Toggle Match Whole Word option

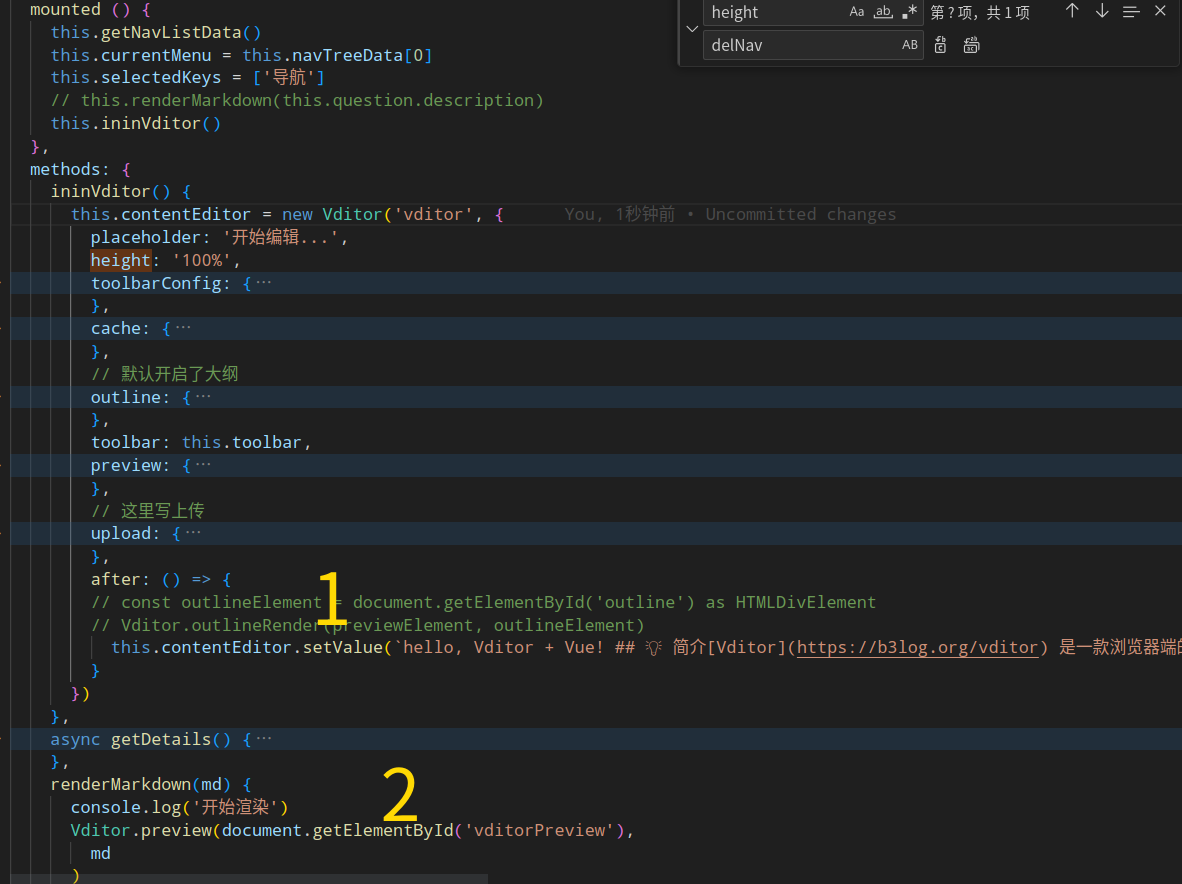[883, 12]
